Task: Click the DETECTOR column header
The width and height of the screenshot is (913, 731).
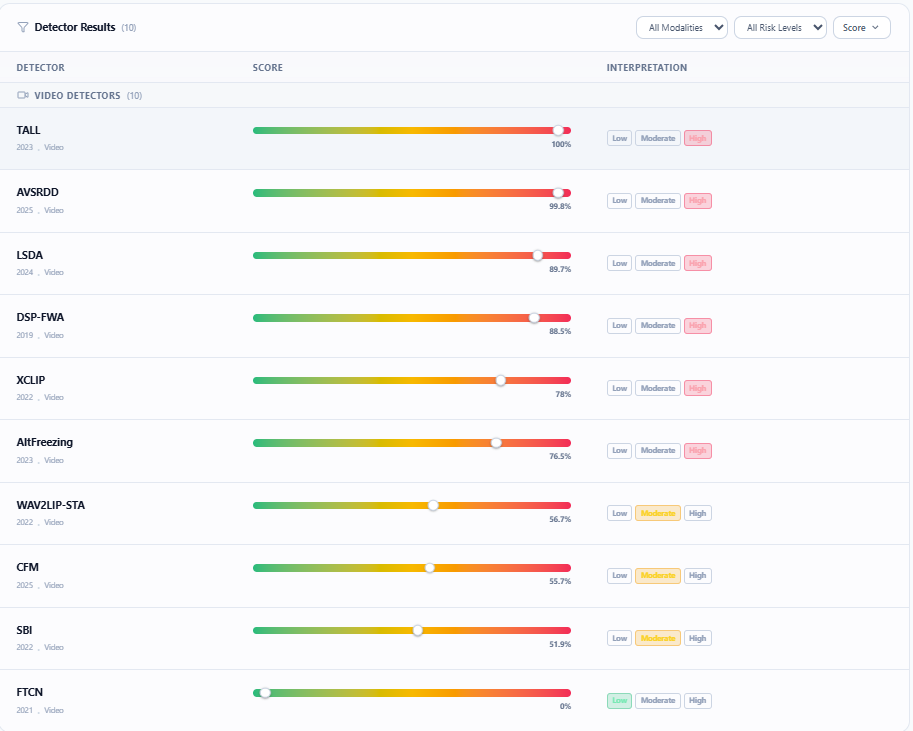Action: [x=41, y=68]
